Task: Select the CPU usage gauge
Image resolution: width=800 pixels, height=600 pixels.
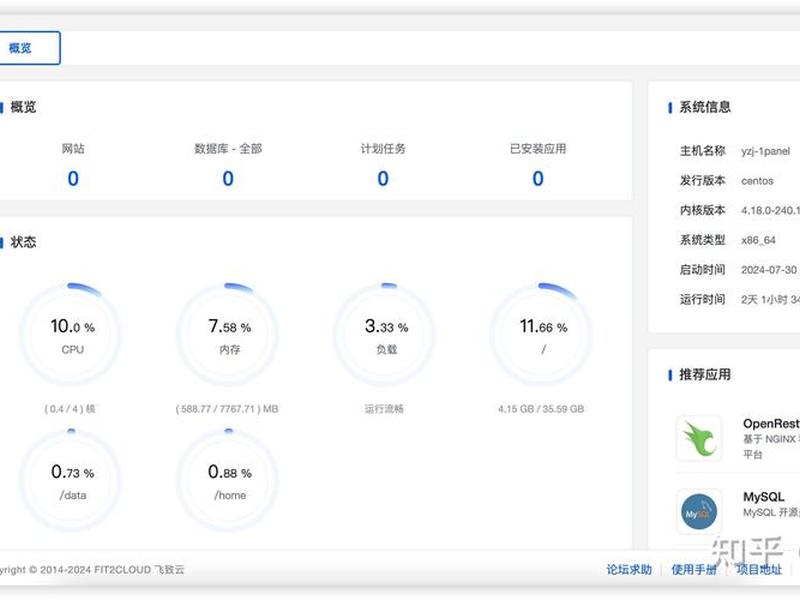Action: coord(72,334)
